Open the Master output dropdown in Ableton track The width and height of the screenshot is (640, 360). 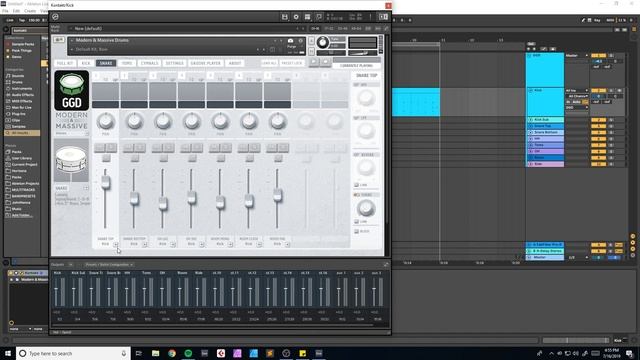click(577, 56)
